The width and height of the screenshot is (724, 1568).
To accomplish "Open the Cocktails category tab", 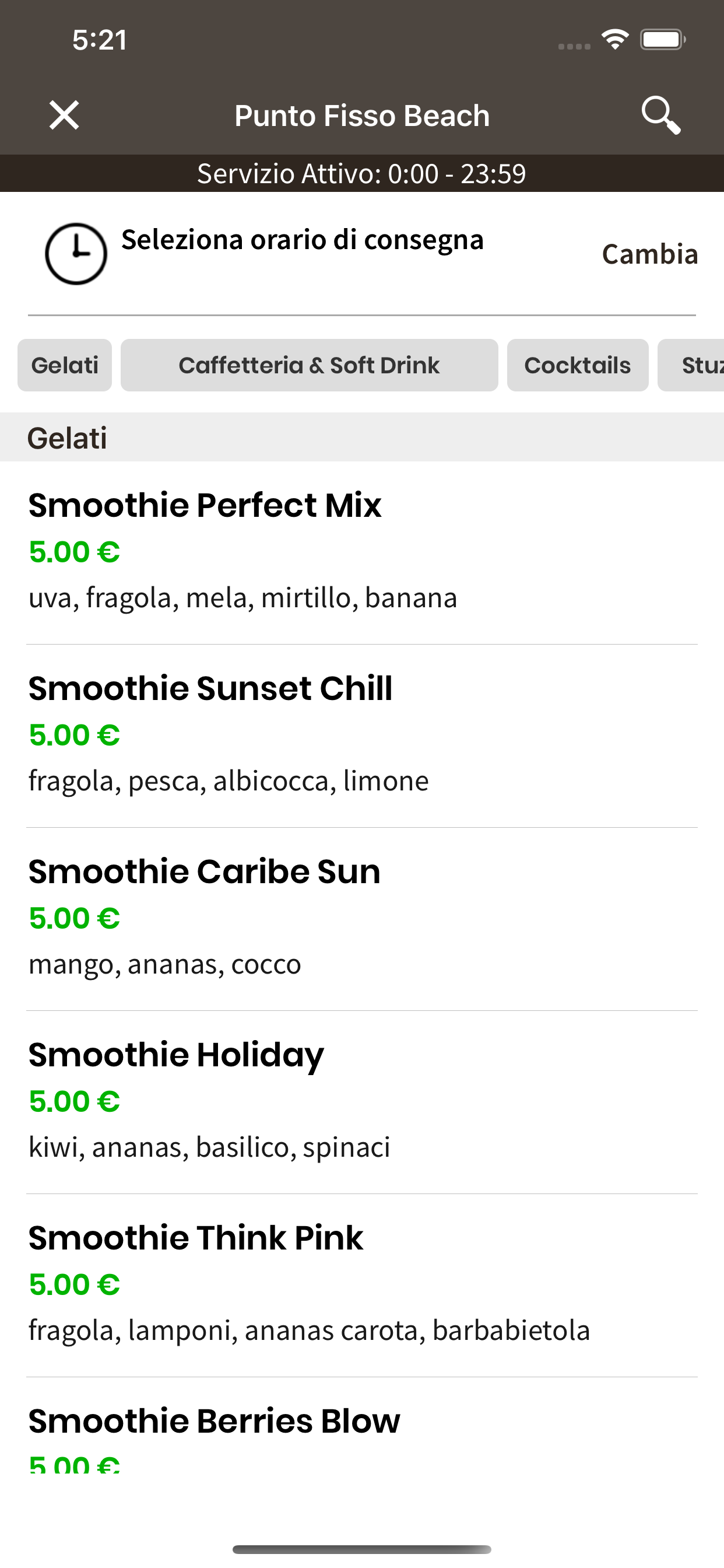I will [577, 365].
